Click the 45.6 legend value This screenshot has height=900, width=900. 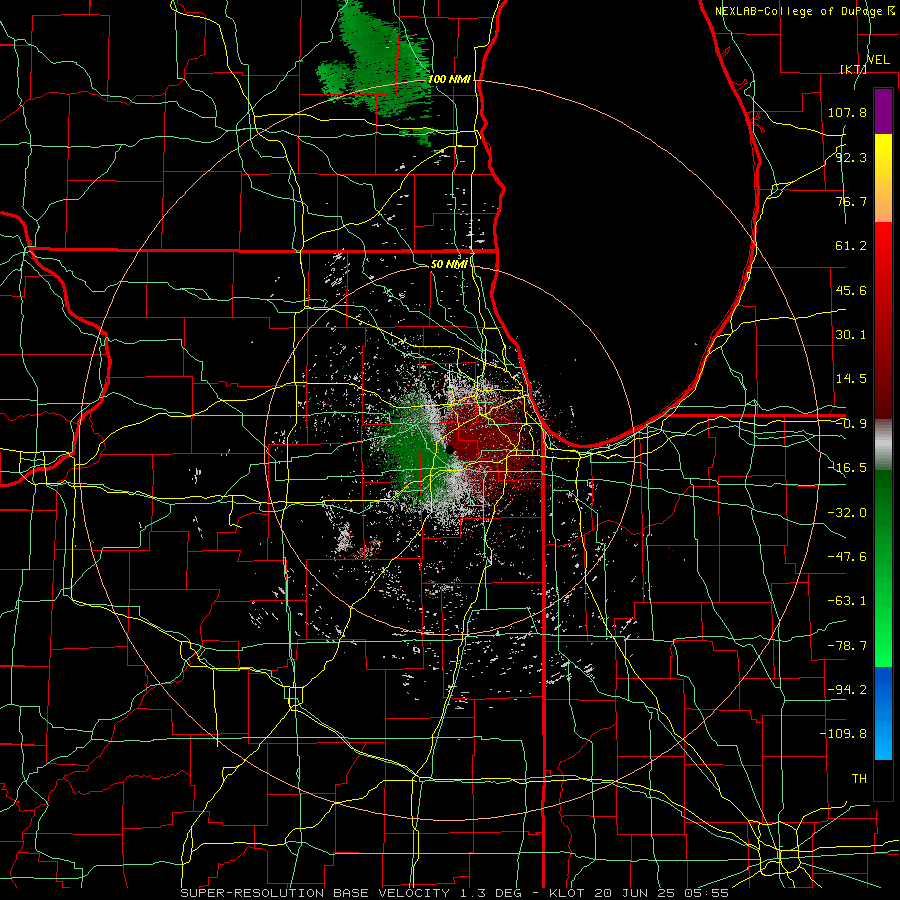tap(851, 290)
